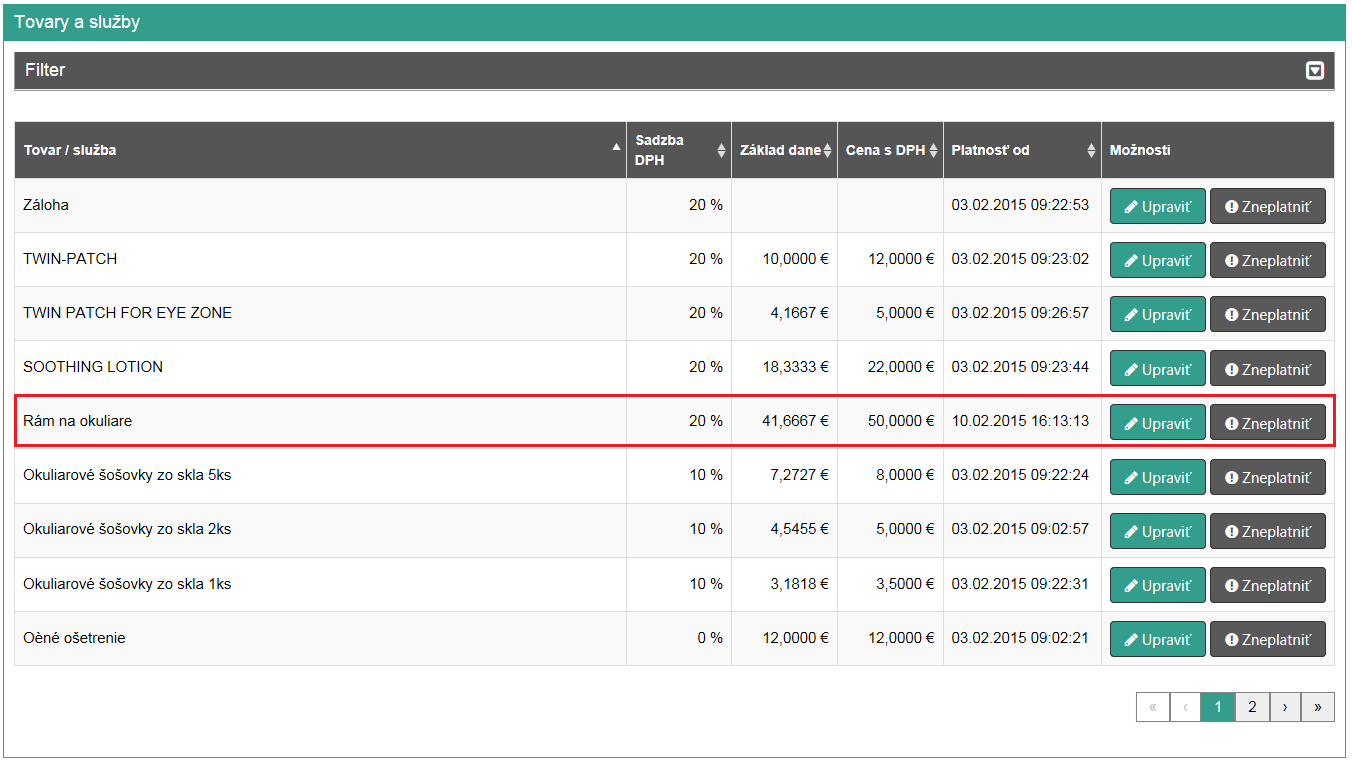Invalidate Okuliarové šošovky zo skla 2ks
The width and height of the screenshot is (1352, 761).
[x=1268, y=531]
